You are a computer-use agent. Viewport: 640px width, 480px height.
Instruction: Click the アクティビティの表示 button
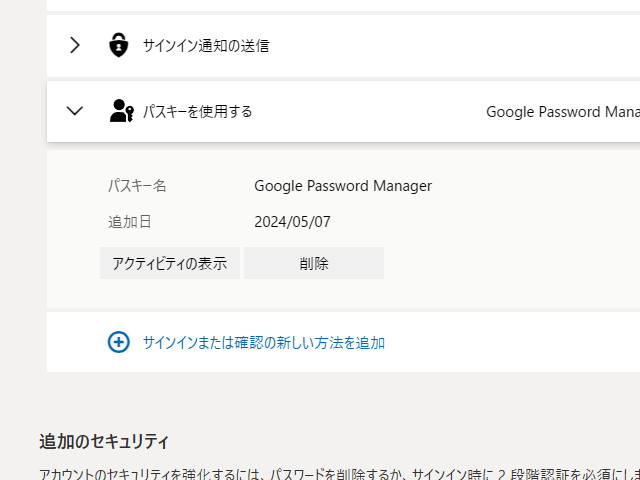170,263
